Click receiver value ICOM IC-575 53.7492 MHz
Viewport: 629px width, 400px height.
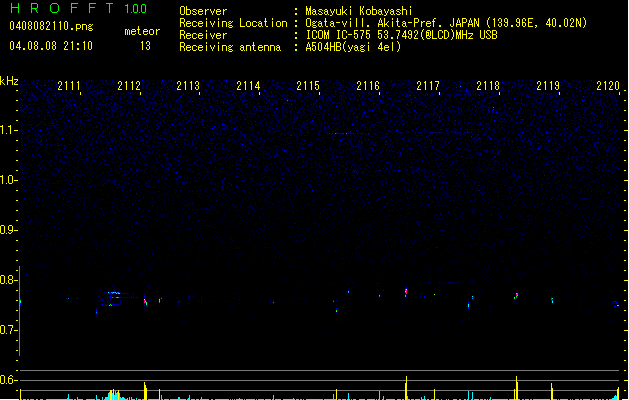(x=402, y=35)
